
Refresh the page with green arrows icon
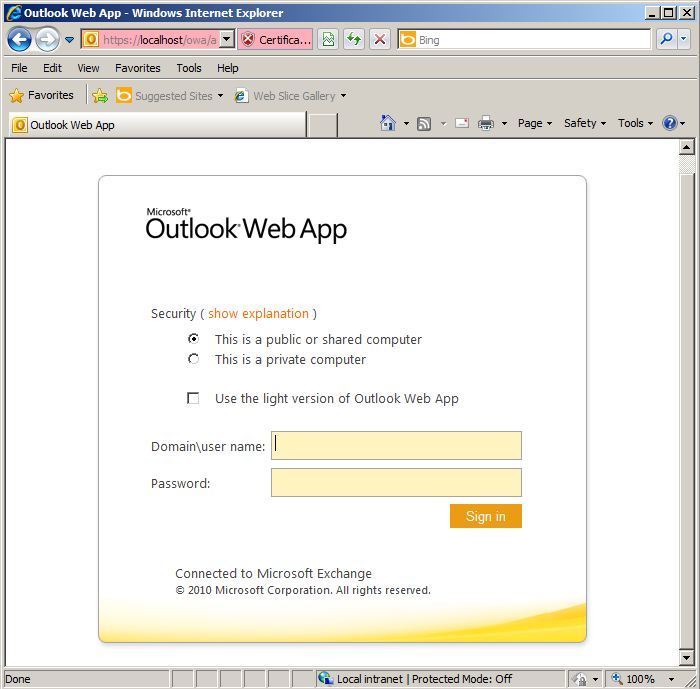pos(354,40)
